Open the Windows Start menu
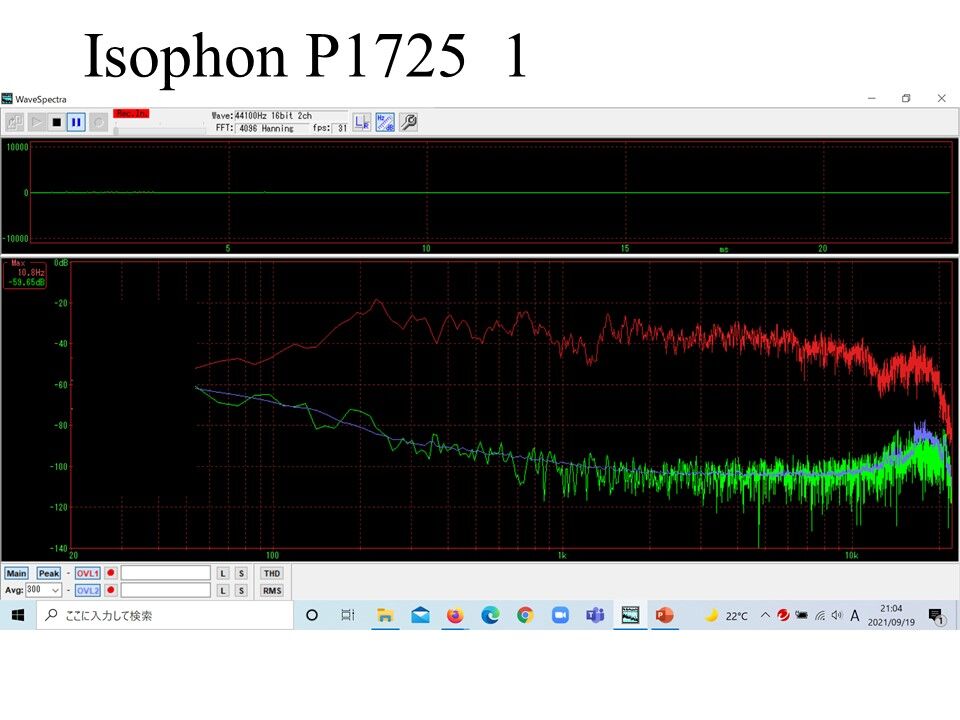The height and width of the screenshot is (720, 960). coord(18,615)
